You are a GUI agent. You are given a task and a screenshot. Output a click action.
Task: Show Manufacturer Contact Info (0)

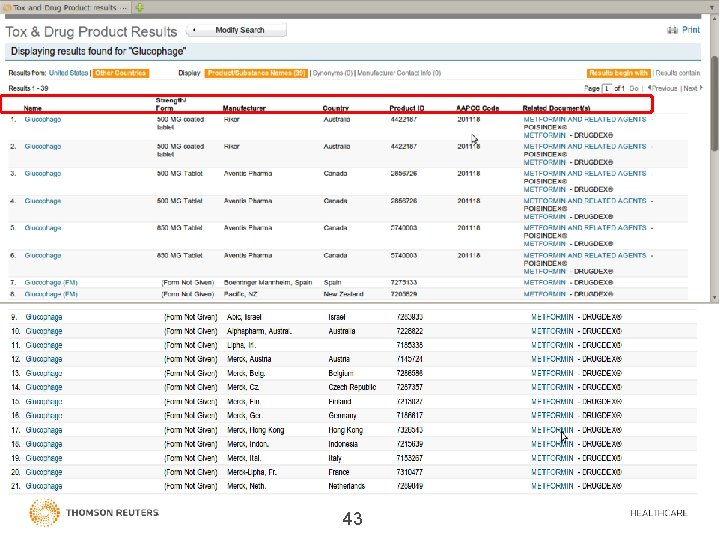(x=399, y=73)
